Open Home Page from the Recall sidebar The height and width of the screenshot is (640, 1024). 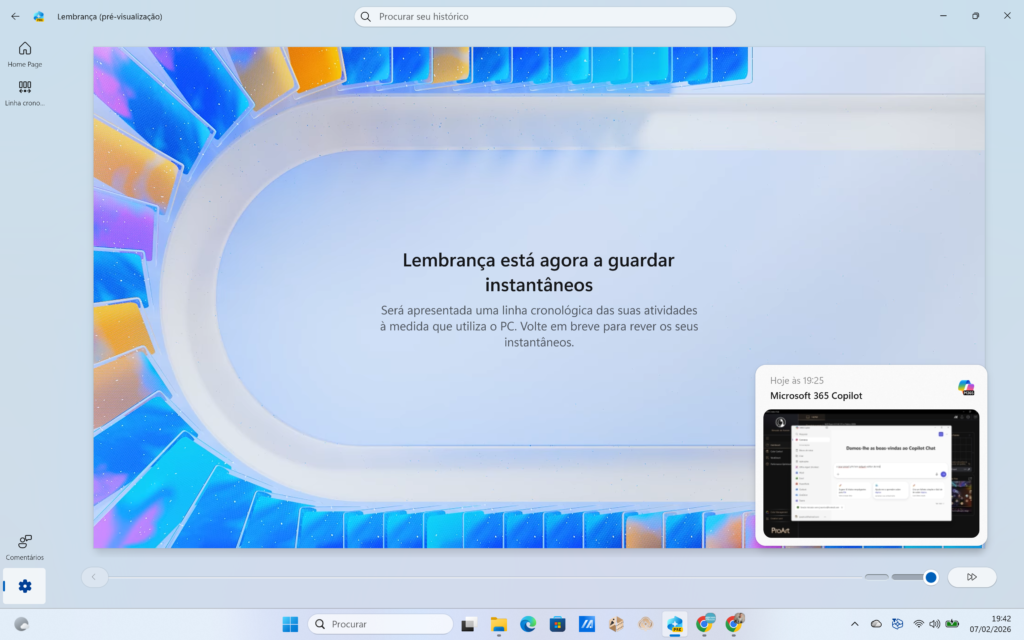23,52
